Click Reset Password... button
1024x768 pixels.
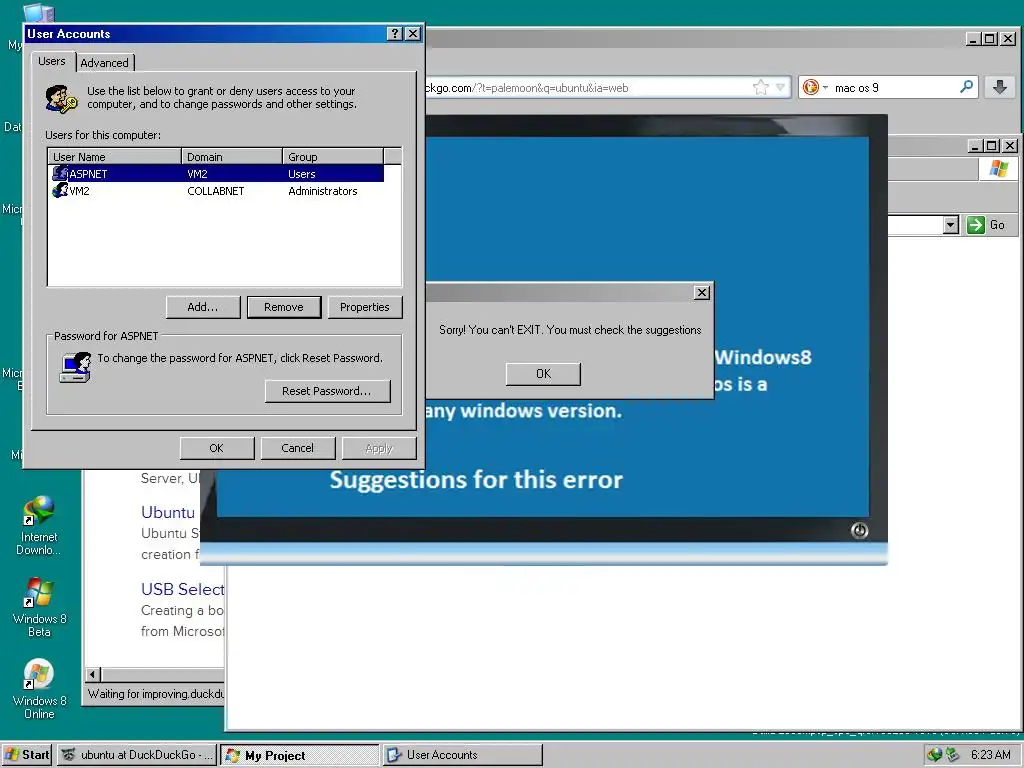click(x=327, y=391)
